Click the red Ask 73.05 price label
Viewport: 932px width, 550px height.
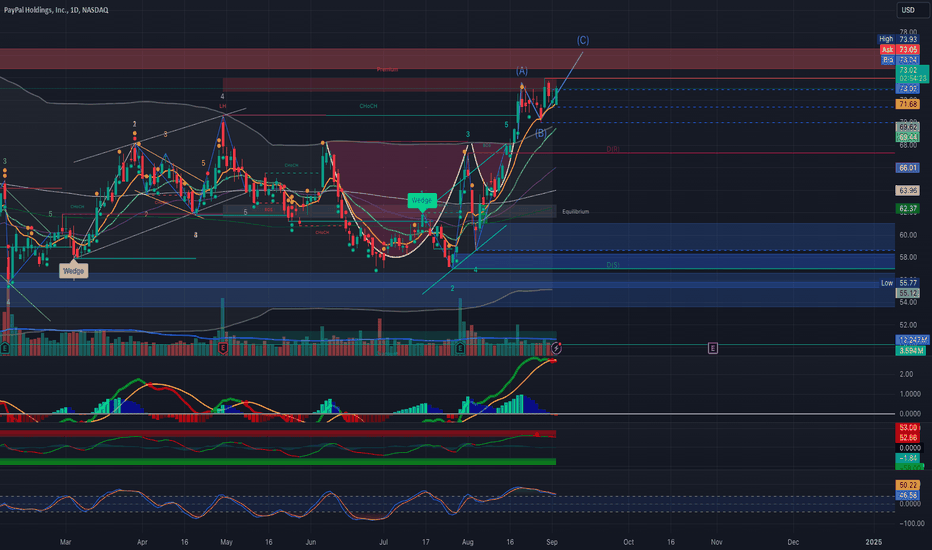tap(900, 49)
